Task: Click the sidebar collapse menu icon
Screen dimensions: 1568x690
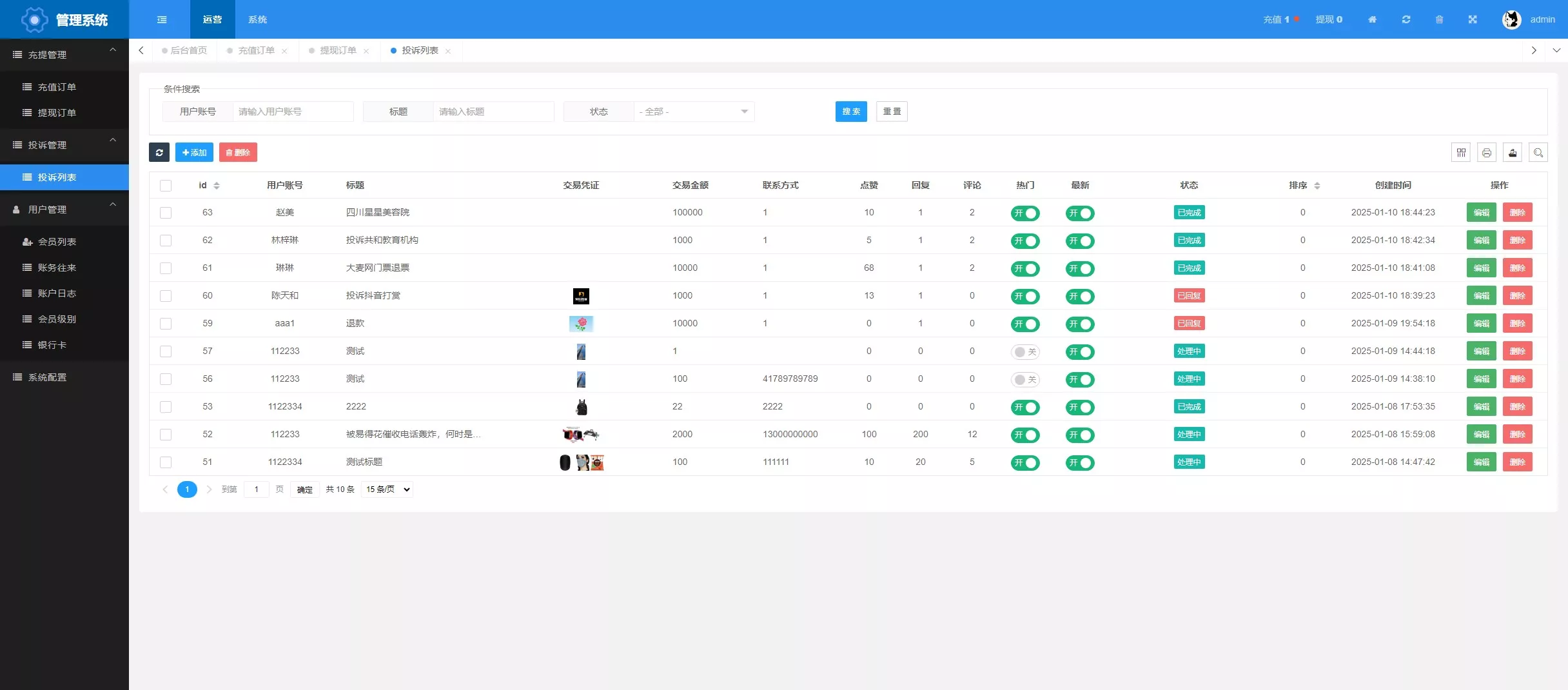Action: coord(162,19)
